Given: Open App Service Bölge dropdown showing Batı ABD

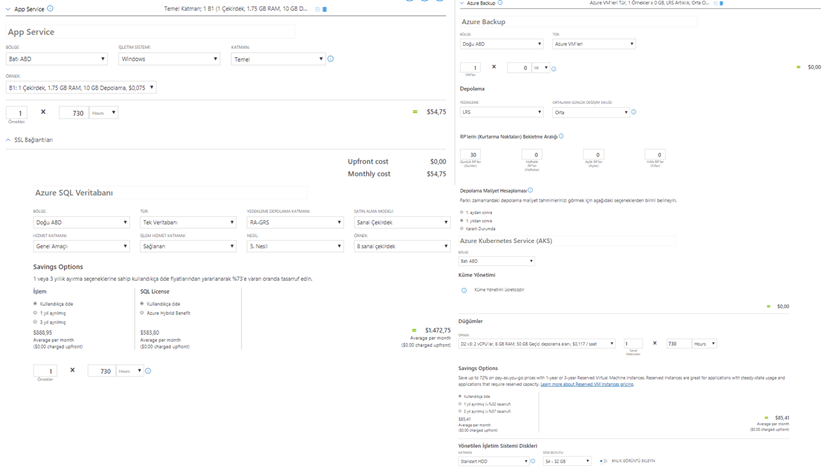Looking at the screenshot, I should tap(57, 59).
